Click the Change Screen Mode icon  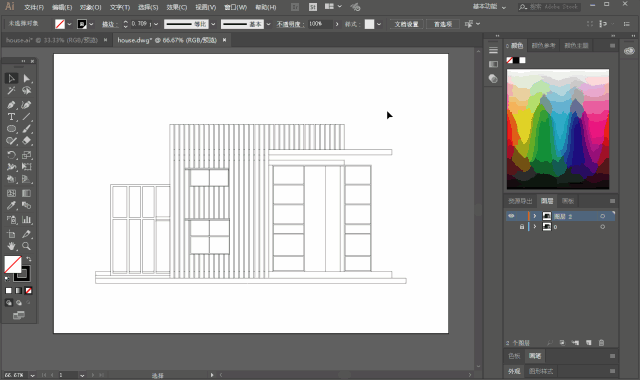[18, 315]
